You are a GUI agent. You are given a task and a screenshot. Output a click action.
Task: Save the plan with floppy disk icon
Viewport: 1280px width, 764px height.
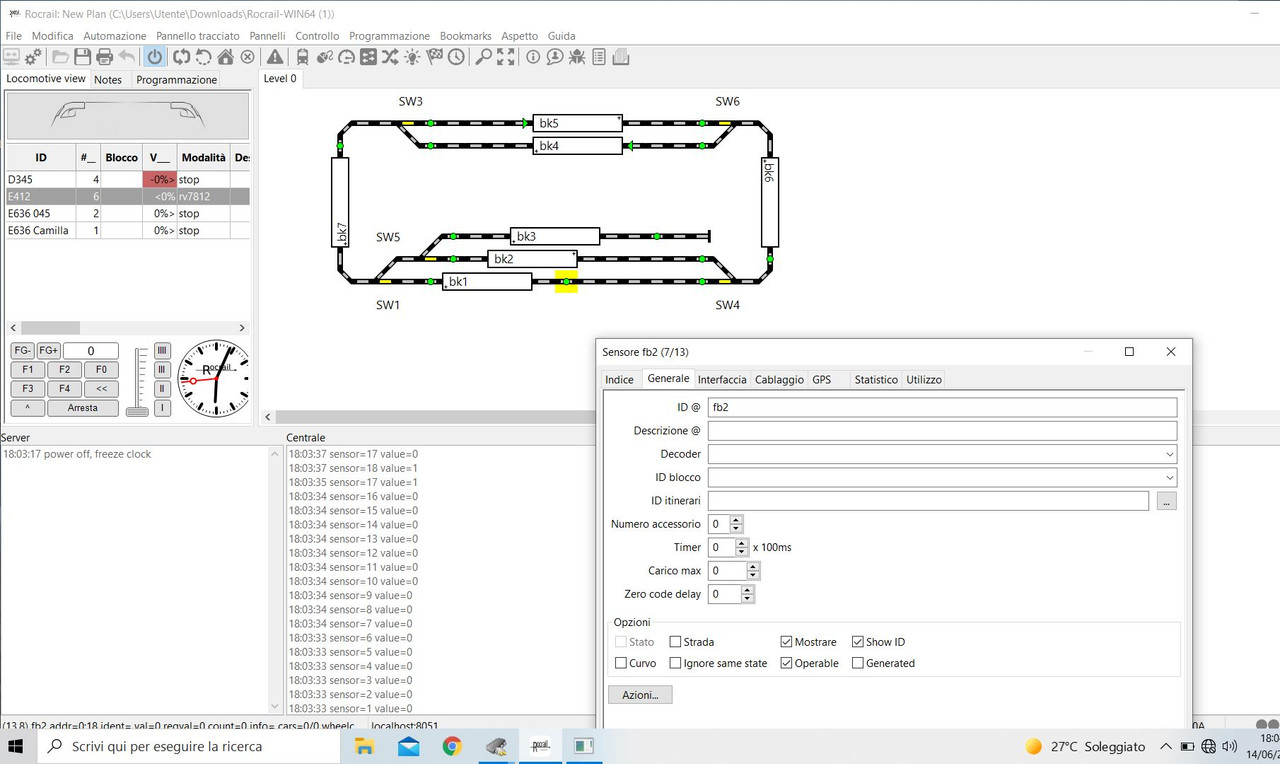coord(83,57)
